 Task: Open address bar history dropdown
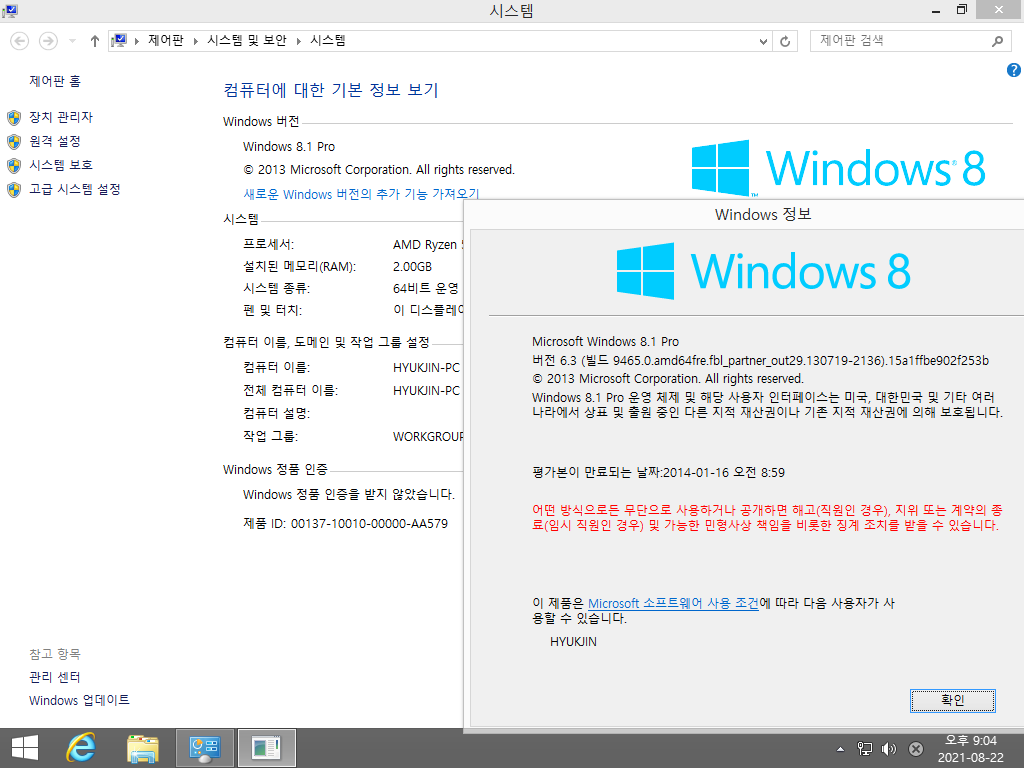(x=763, y=41)
